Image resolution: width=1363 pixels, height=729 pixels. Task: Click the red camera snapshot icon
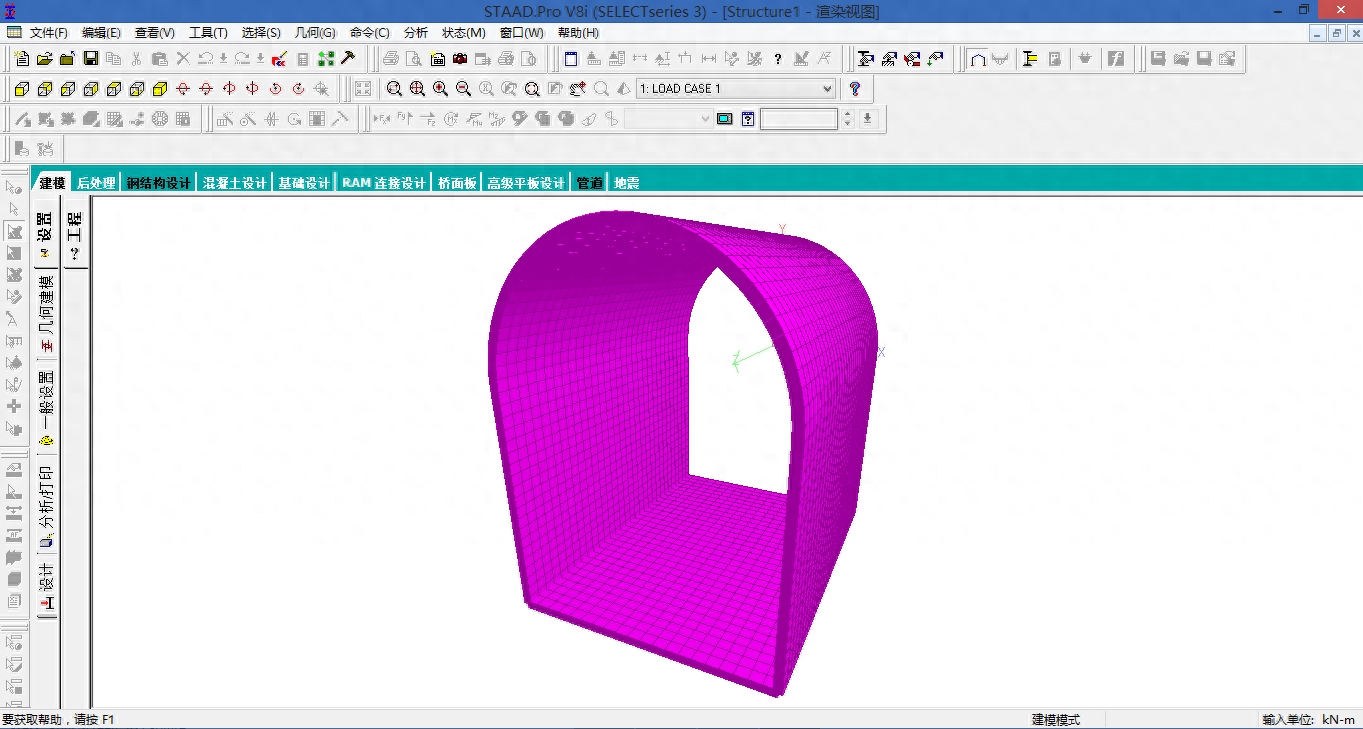click(460, 59)
